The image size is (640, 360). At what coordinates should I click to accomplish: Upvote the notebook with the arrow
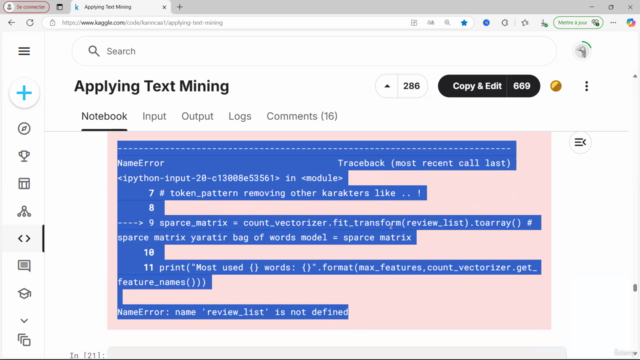[x=387, y=86]
